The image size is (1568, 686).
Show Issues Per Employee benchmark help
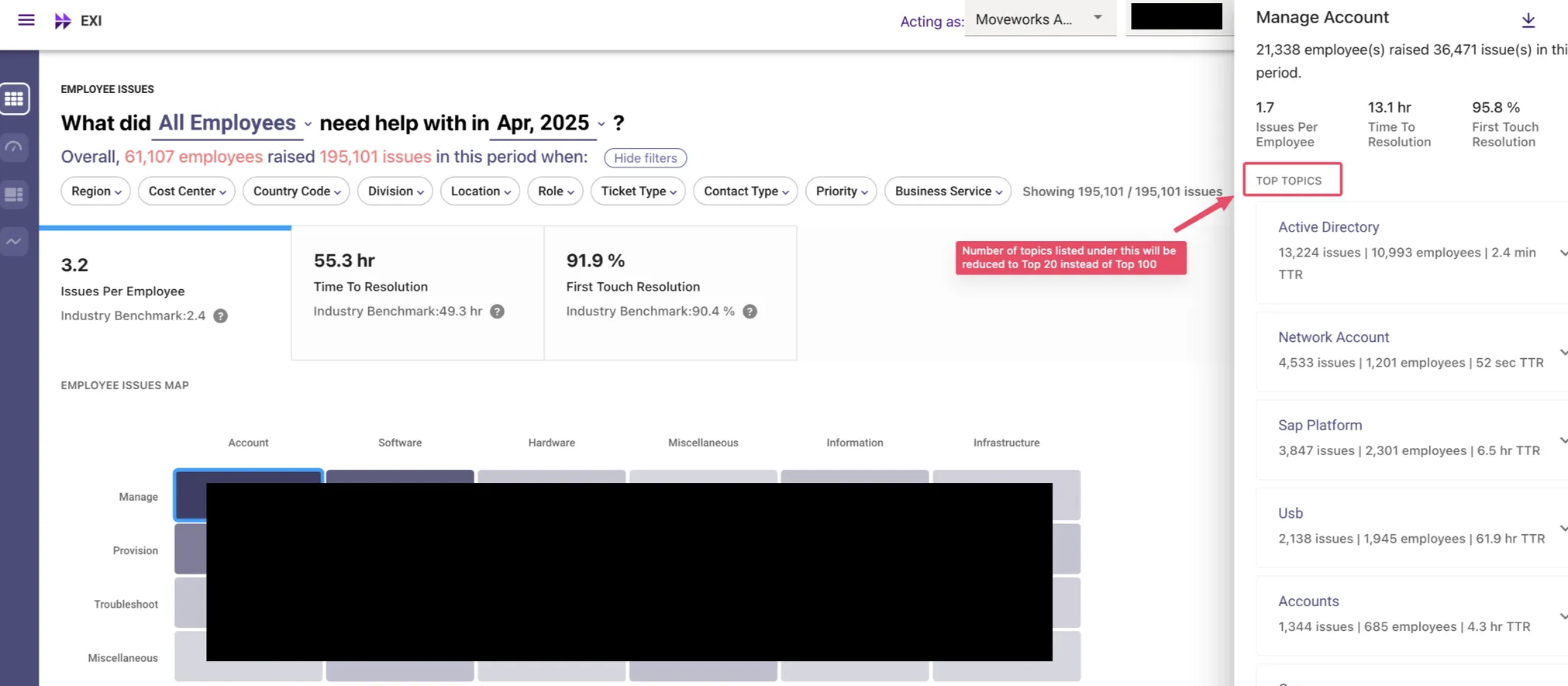pos(221,316)
